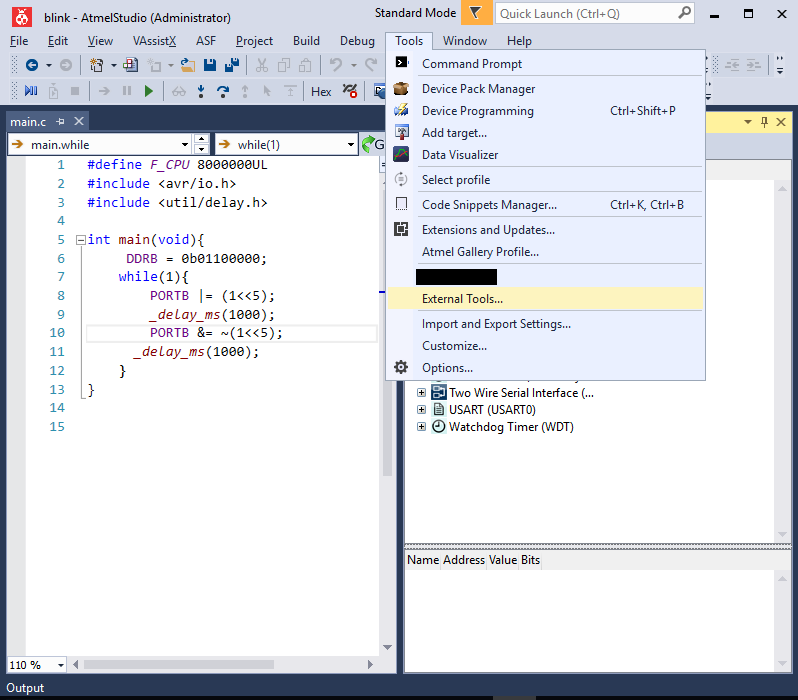Viewport: 798px width, 700px height.
Task: Click the Save All icon
Action: [232, 65]
